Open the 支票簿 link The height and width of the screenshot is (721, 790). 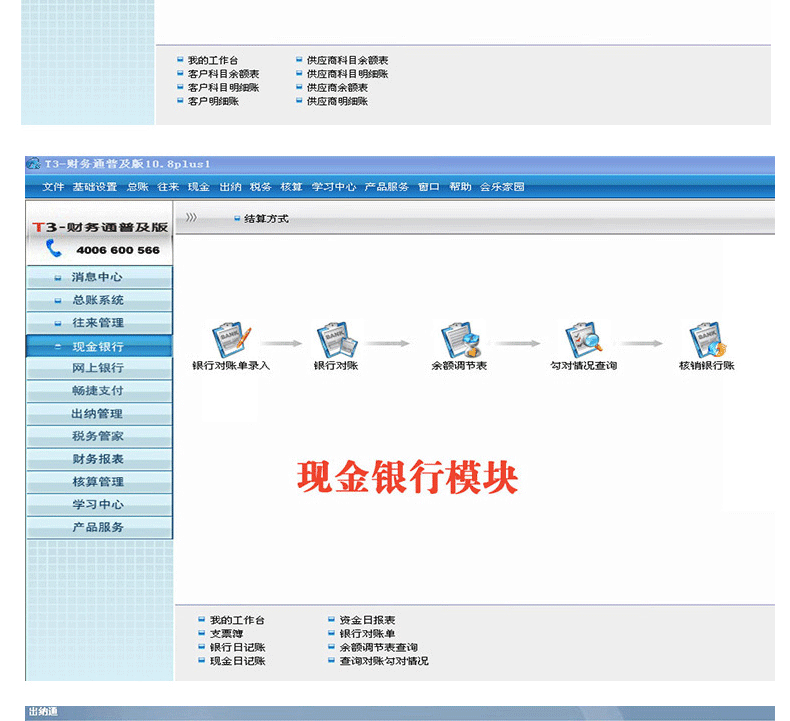226,634
